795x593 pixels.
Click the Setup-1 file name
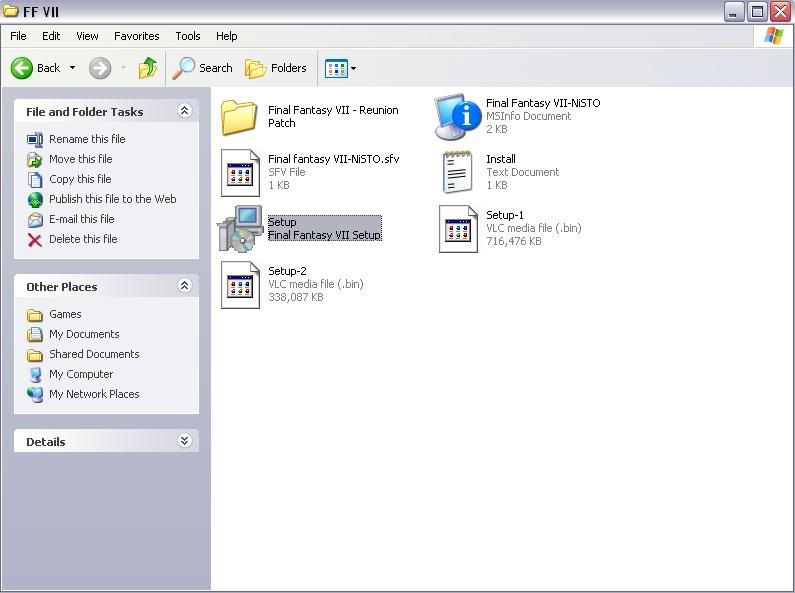pyautogui.click(x=505, y=215)
